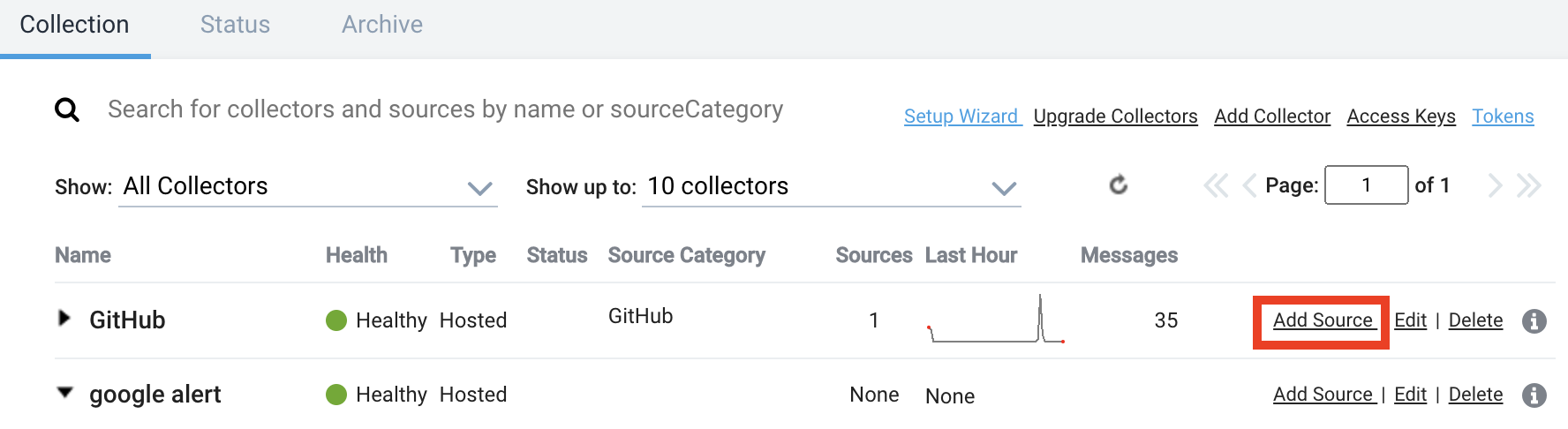Image resolution: width=1568 pixels, height=429 pixels.
Task: Expand the GitHub collector row
Action: 64,318
